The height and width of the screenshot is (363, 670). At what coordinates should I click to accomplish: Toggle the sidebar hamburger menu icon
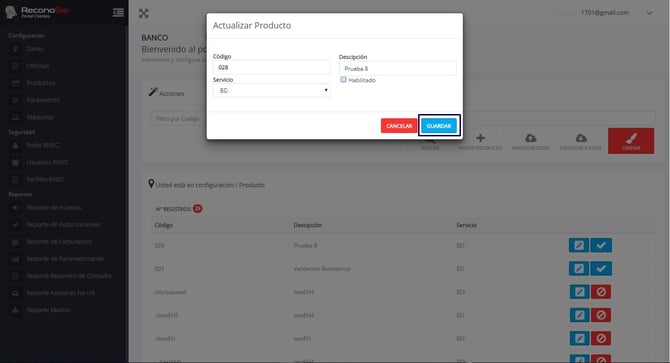[x=118, y=13]
